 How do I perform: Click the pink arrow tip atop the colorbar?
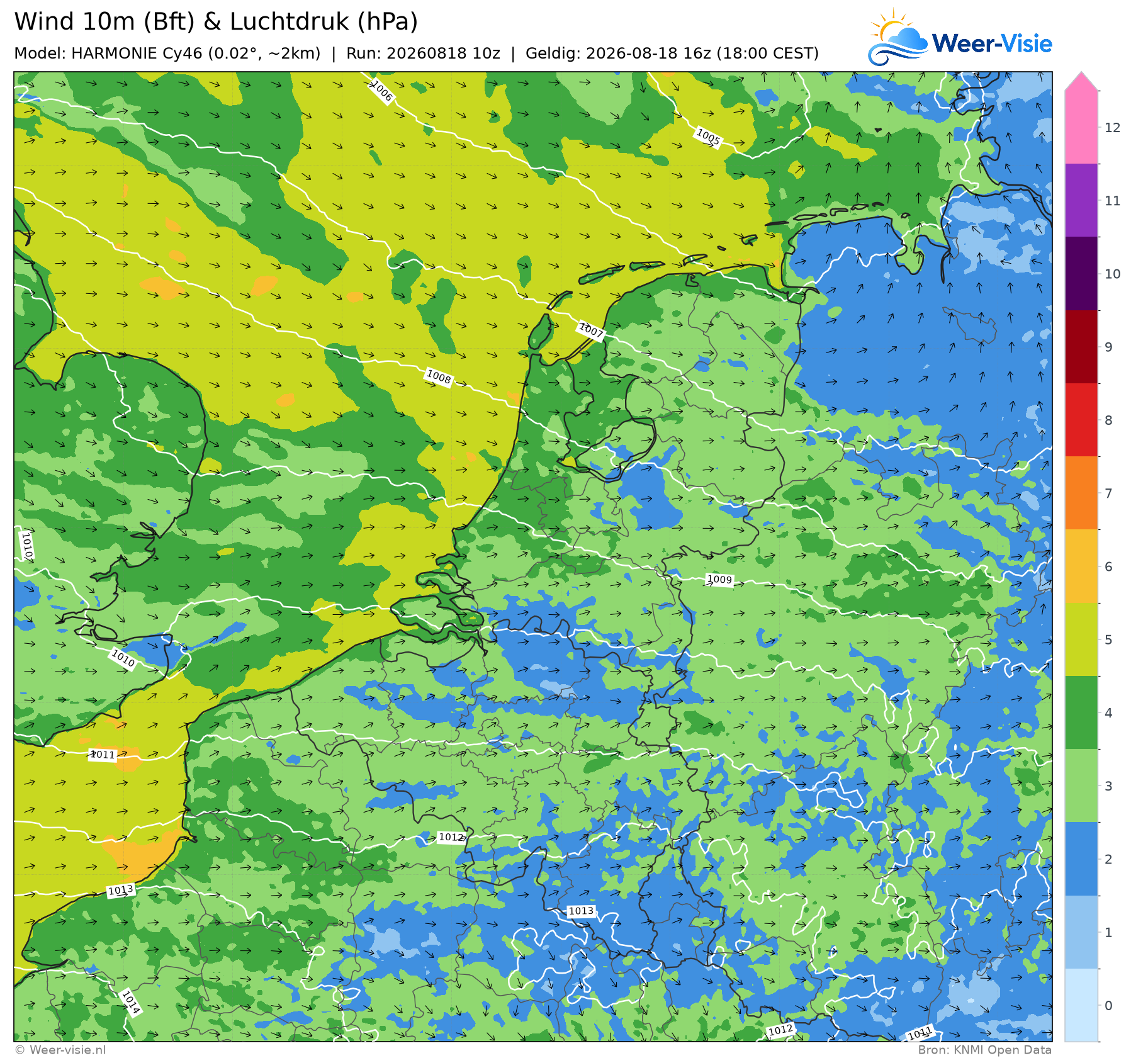[x=1082, y=82]
